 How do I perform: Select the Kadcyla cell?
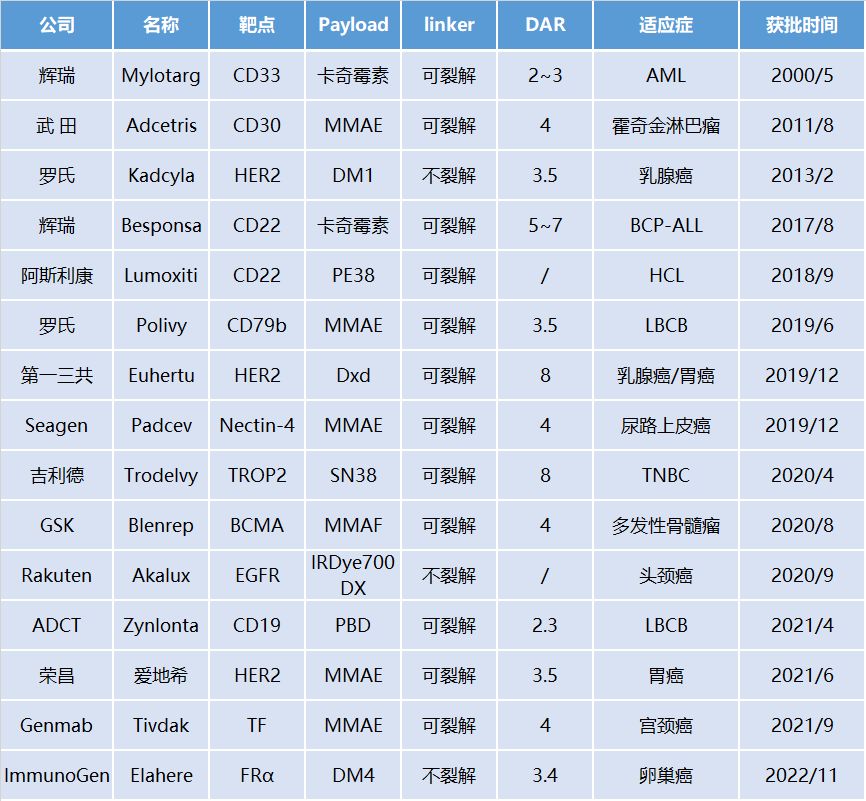161,176
